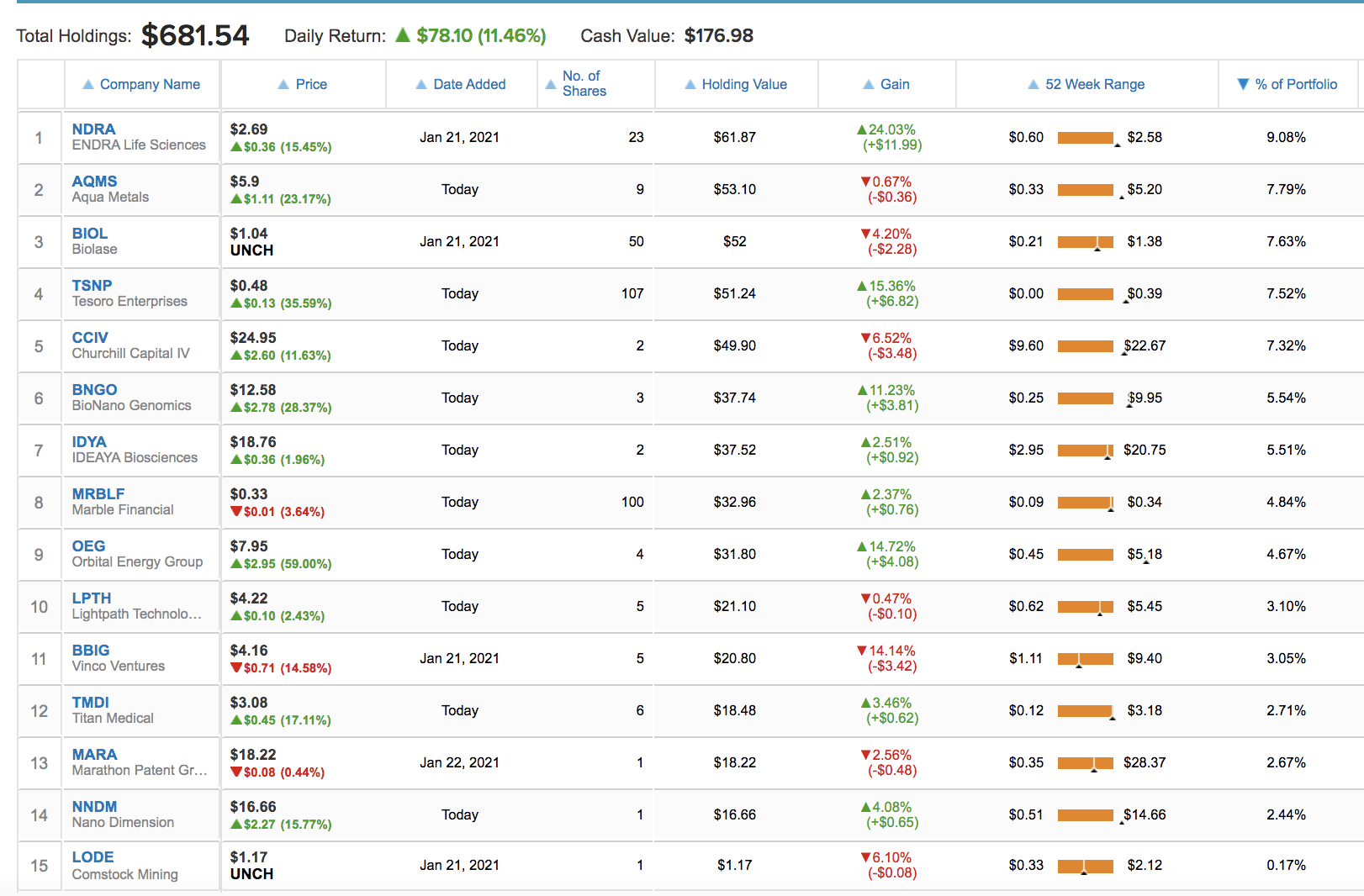Sort by Gain column header

click(x=886, y=84)
